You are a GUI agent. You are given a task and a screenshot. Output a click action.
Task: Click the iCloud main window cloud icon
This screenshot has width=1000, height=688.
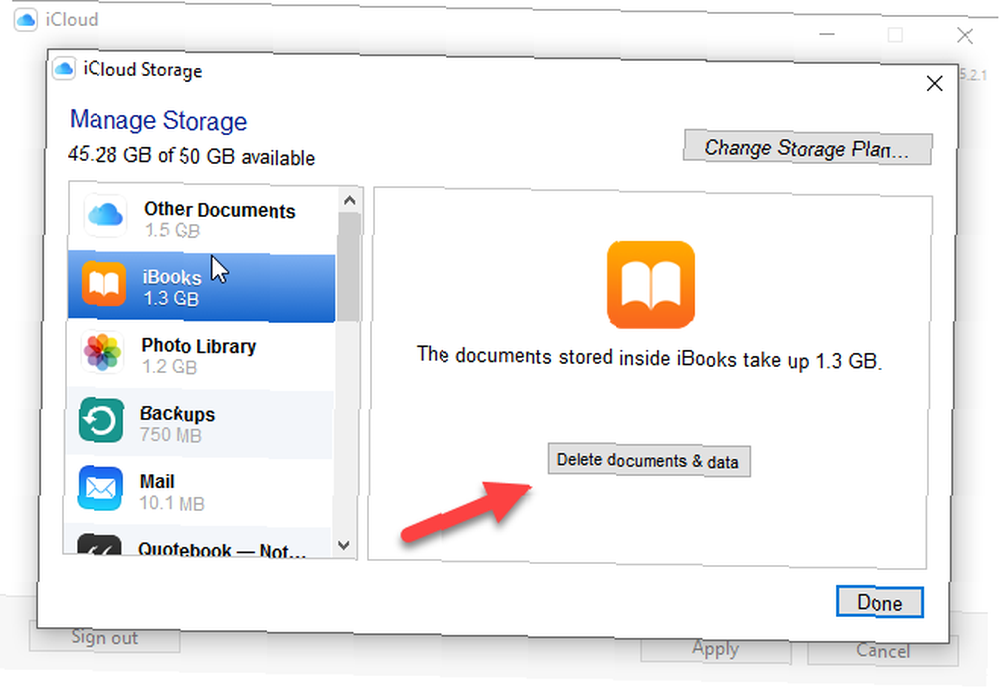pos(26,20)
